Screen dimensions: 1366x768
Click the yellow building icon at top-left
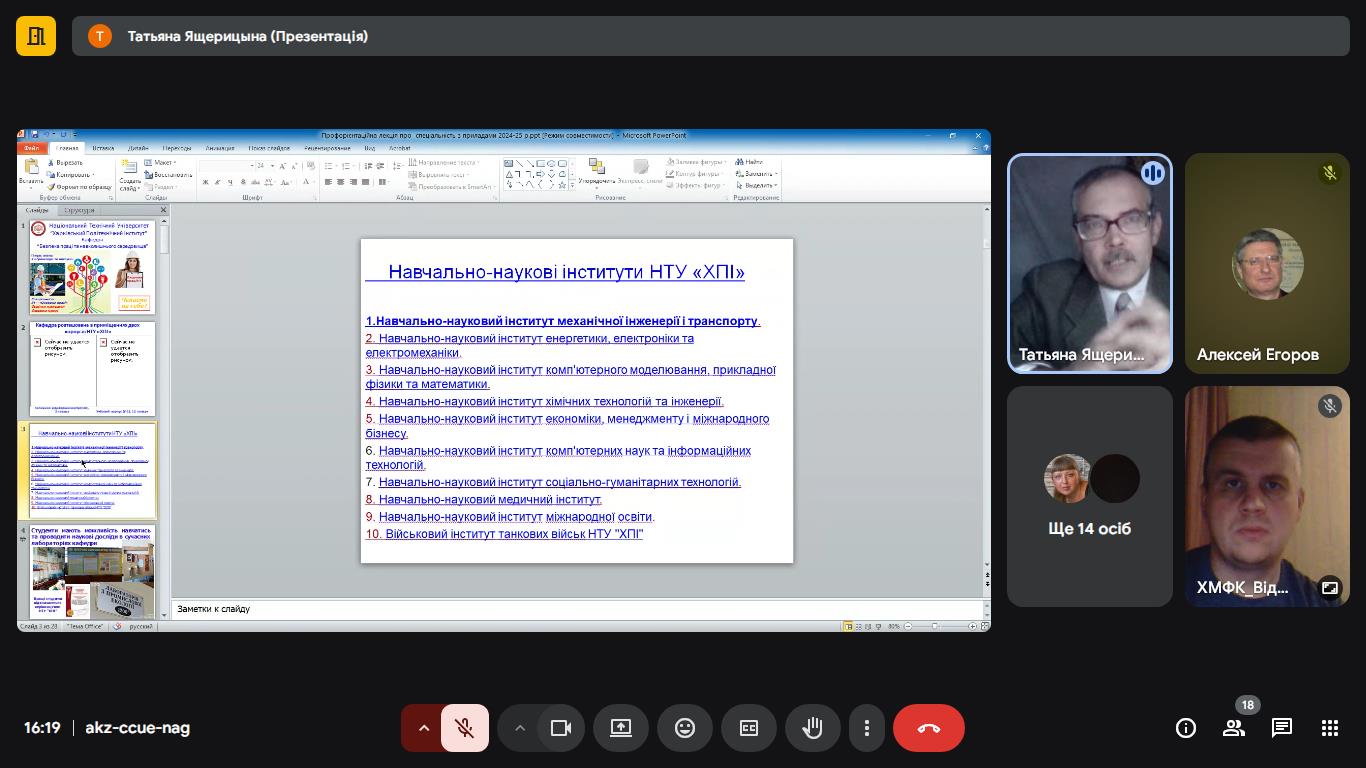click(36, 36)
